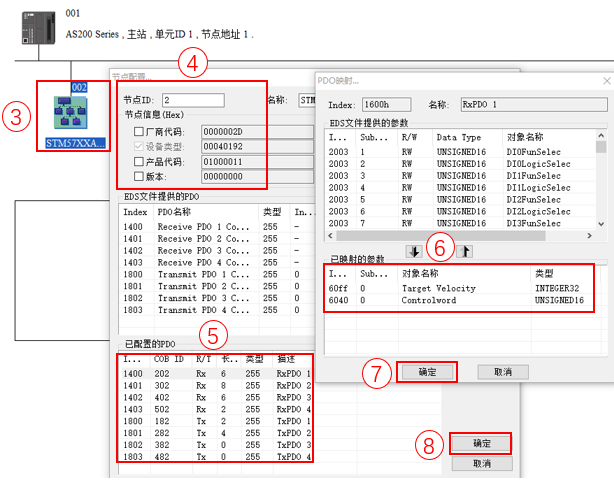Image resolution: width=614 pixels, height=480 pixels.
Task: Click left arrow of horizontal scrollbar
Action: [x=330, y=236]
